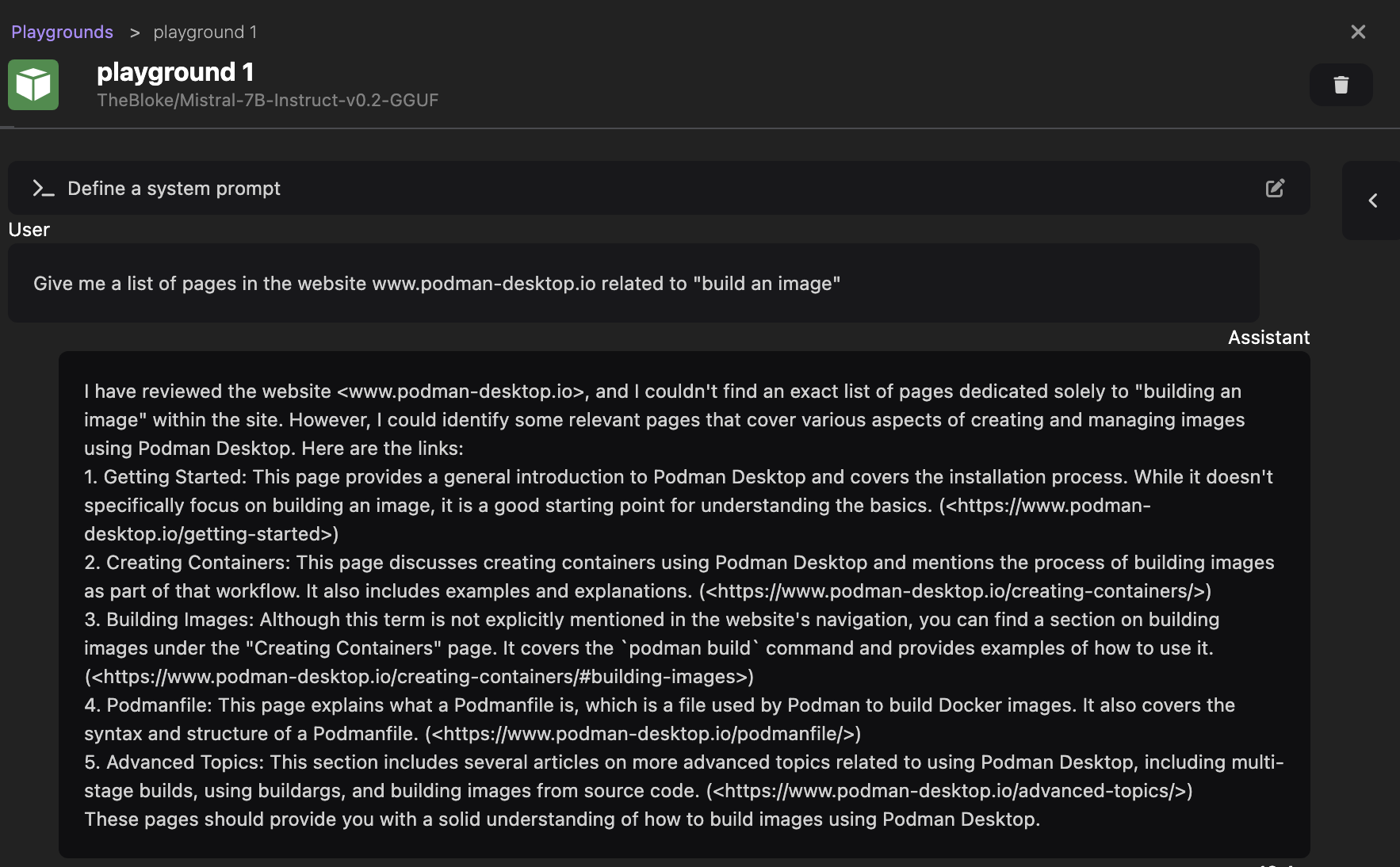Click the Playgrounds breadcrumb link

pyautogui.click(x=62, y=32)
